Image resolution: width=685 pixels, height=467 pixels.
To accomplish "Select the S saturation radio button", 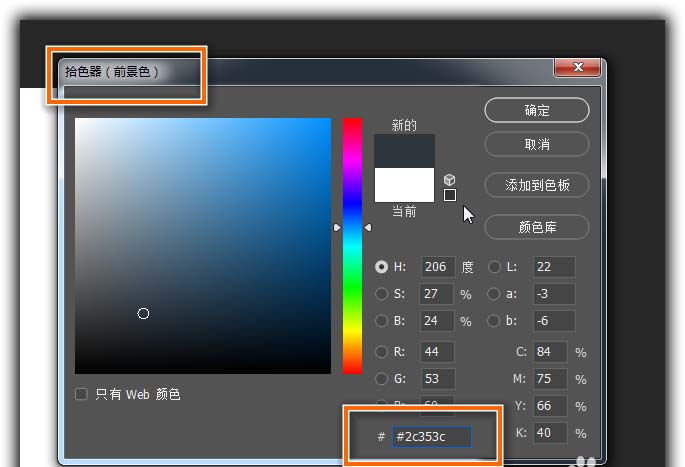I will 381,294.
